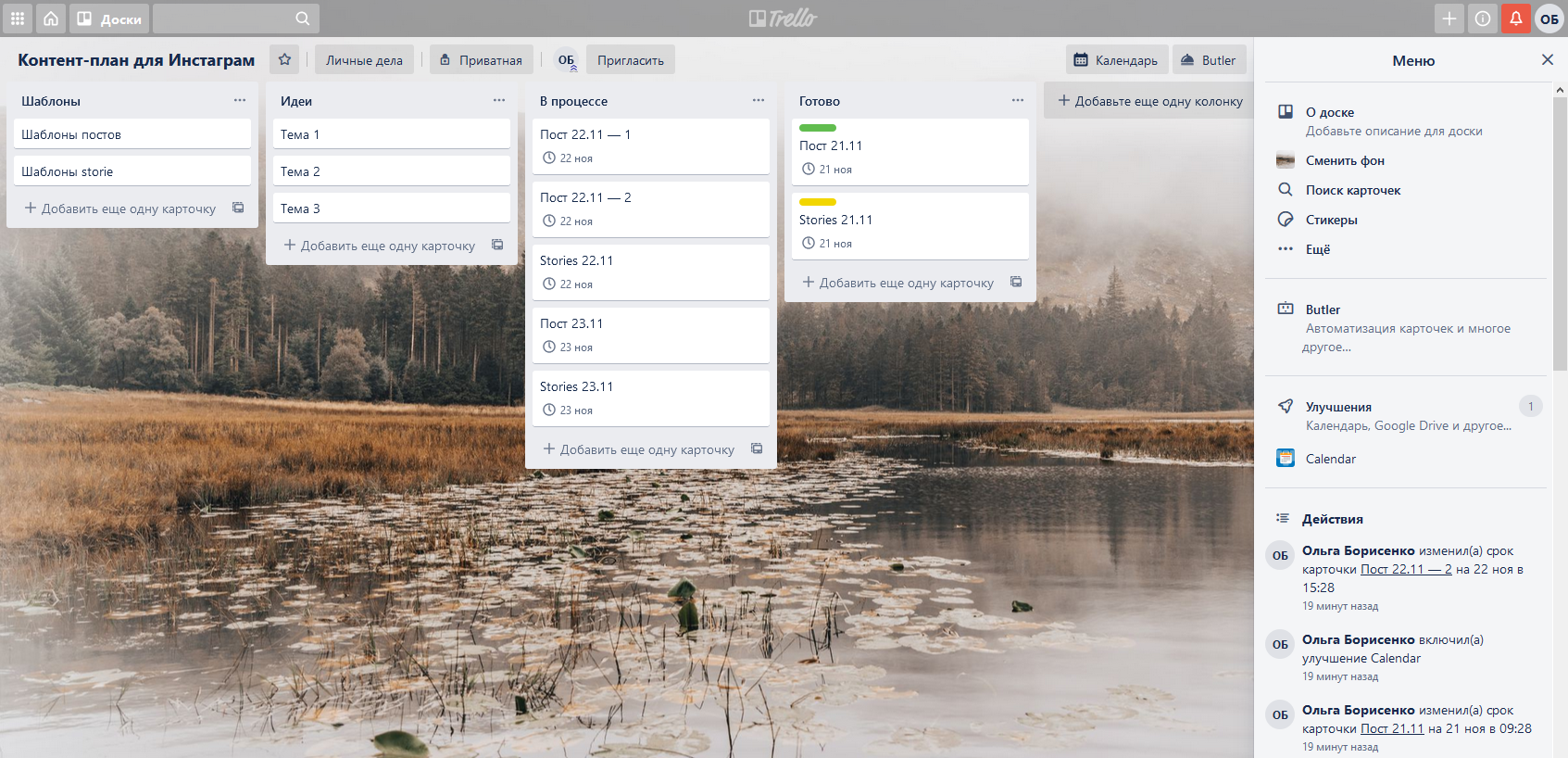Create card from template in Готово list
The height and width of the screenshot is (758, 1568).
click(x=1016, y=282)
